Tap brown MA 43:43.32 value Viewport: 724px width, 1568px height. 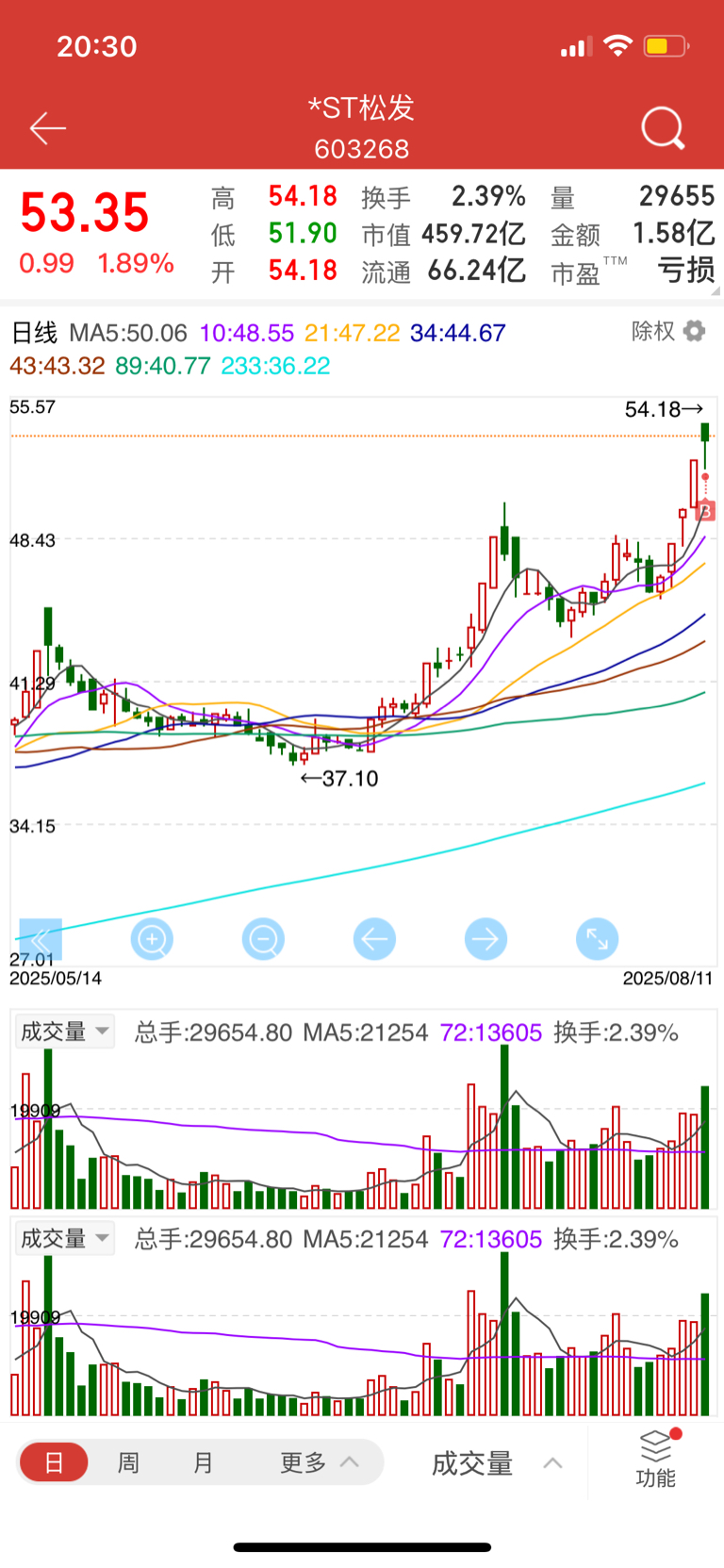click(x=58, y=366)
